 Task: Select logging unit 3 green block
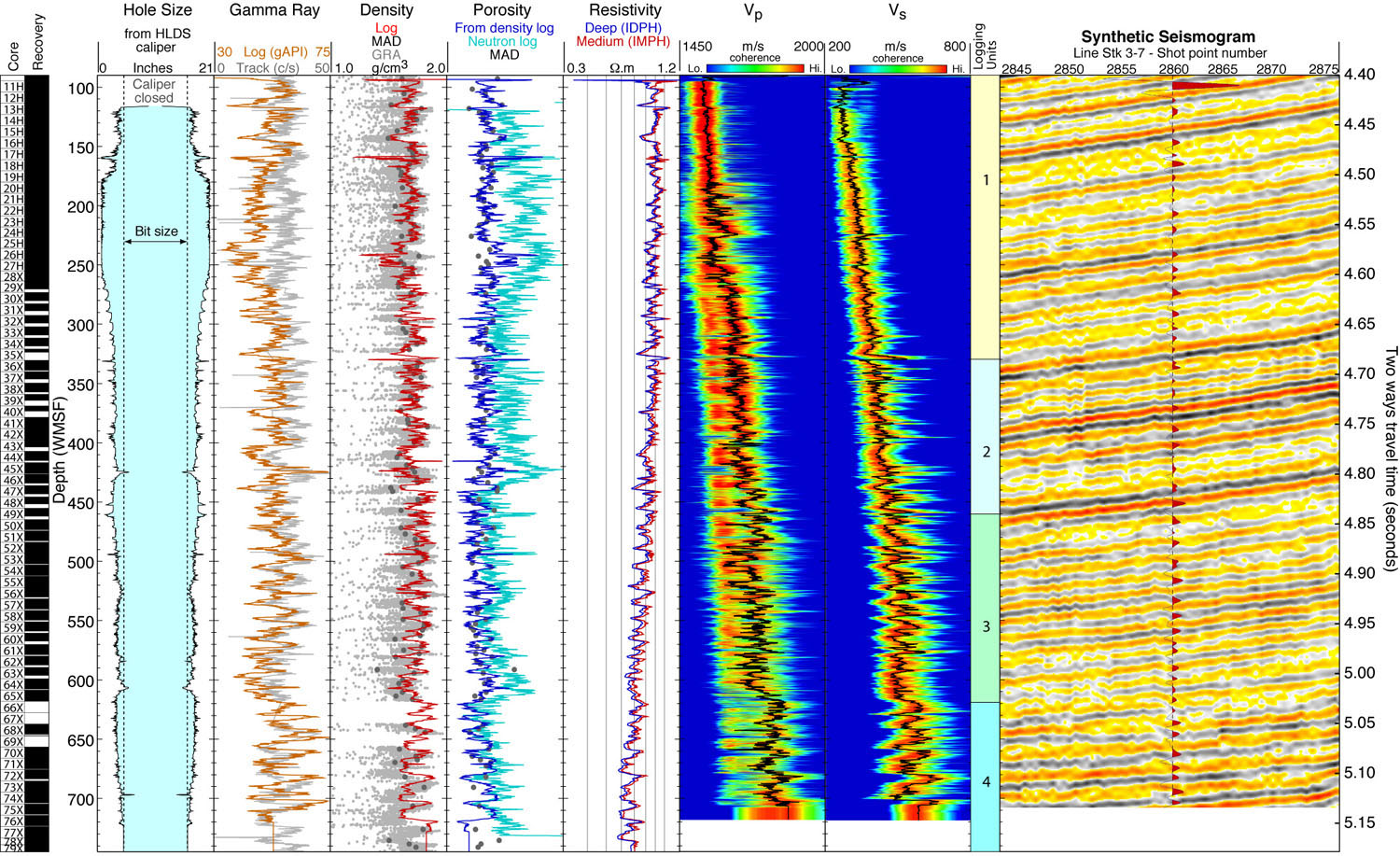[x=986, y=609]
